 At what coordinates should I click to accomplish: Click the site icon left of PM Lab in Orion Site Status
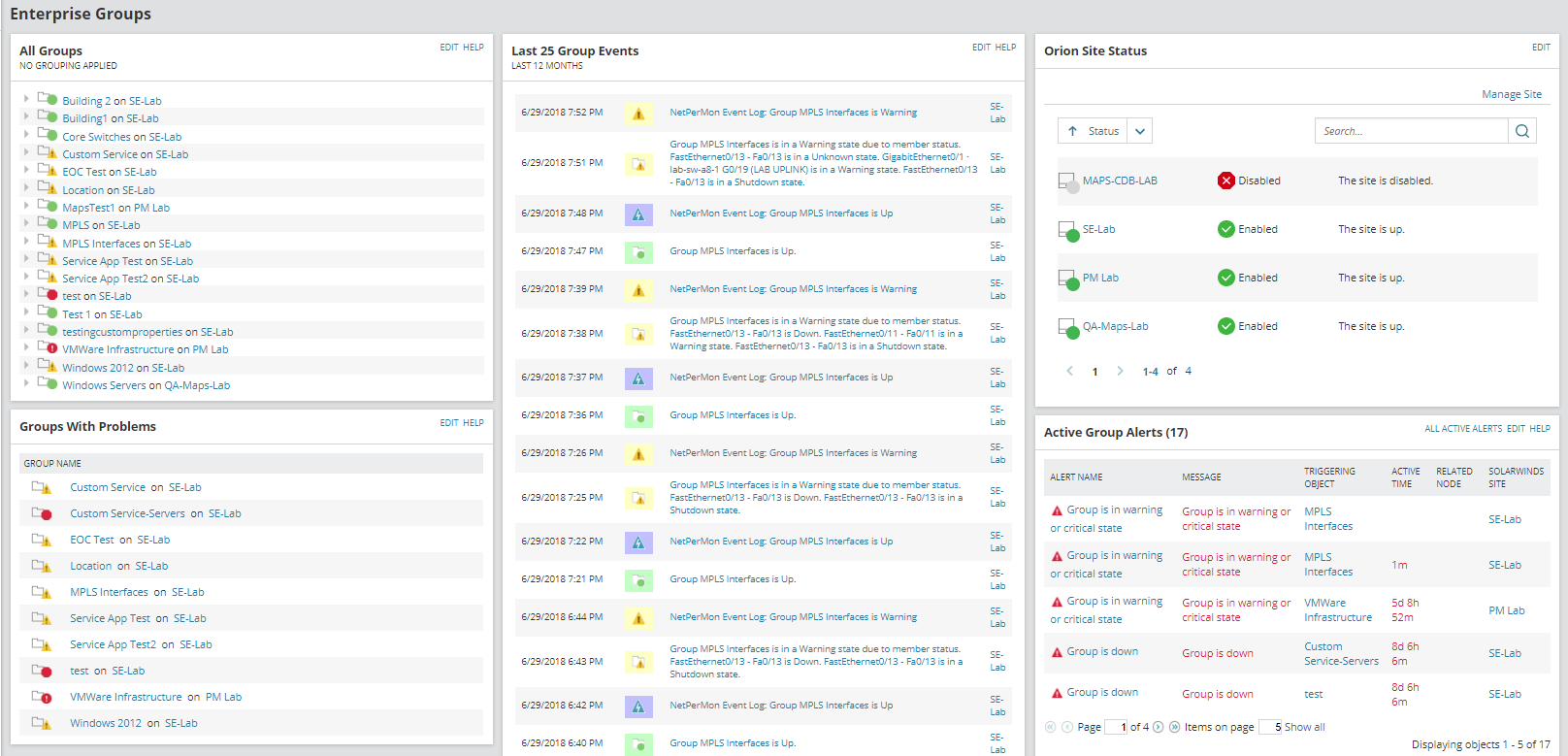[x=1068, y=279]
